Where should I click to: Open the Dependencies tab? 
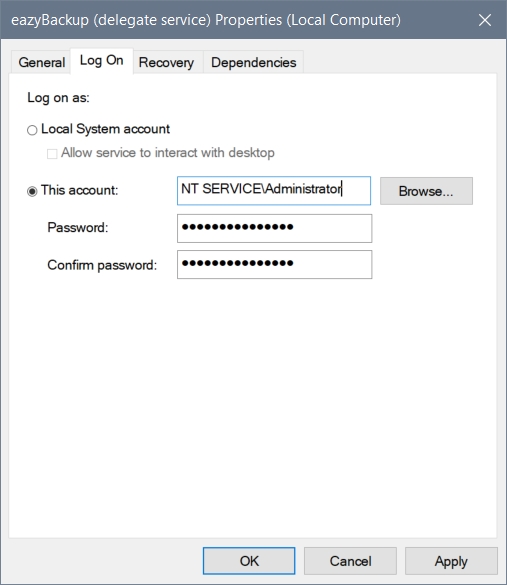(x=254, y=62)
